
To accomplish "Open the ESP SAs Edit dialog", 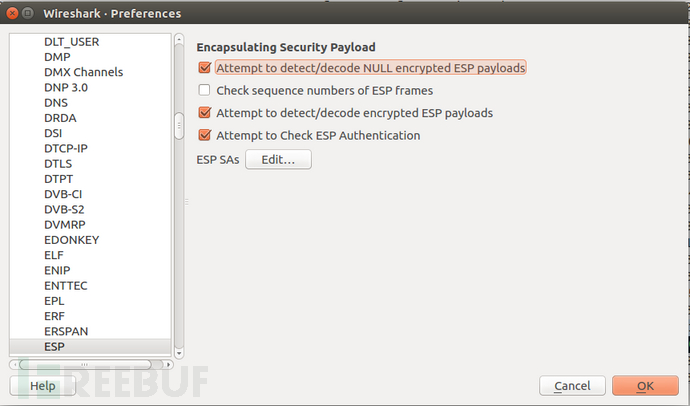I will pyautogui.click(x=278, y=160).
